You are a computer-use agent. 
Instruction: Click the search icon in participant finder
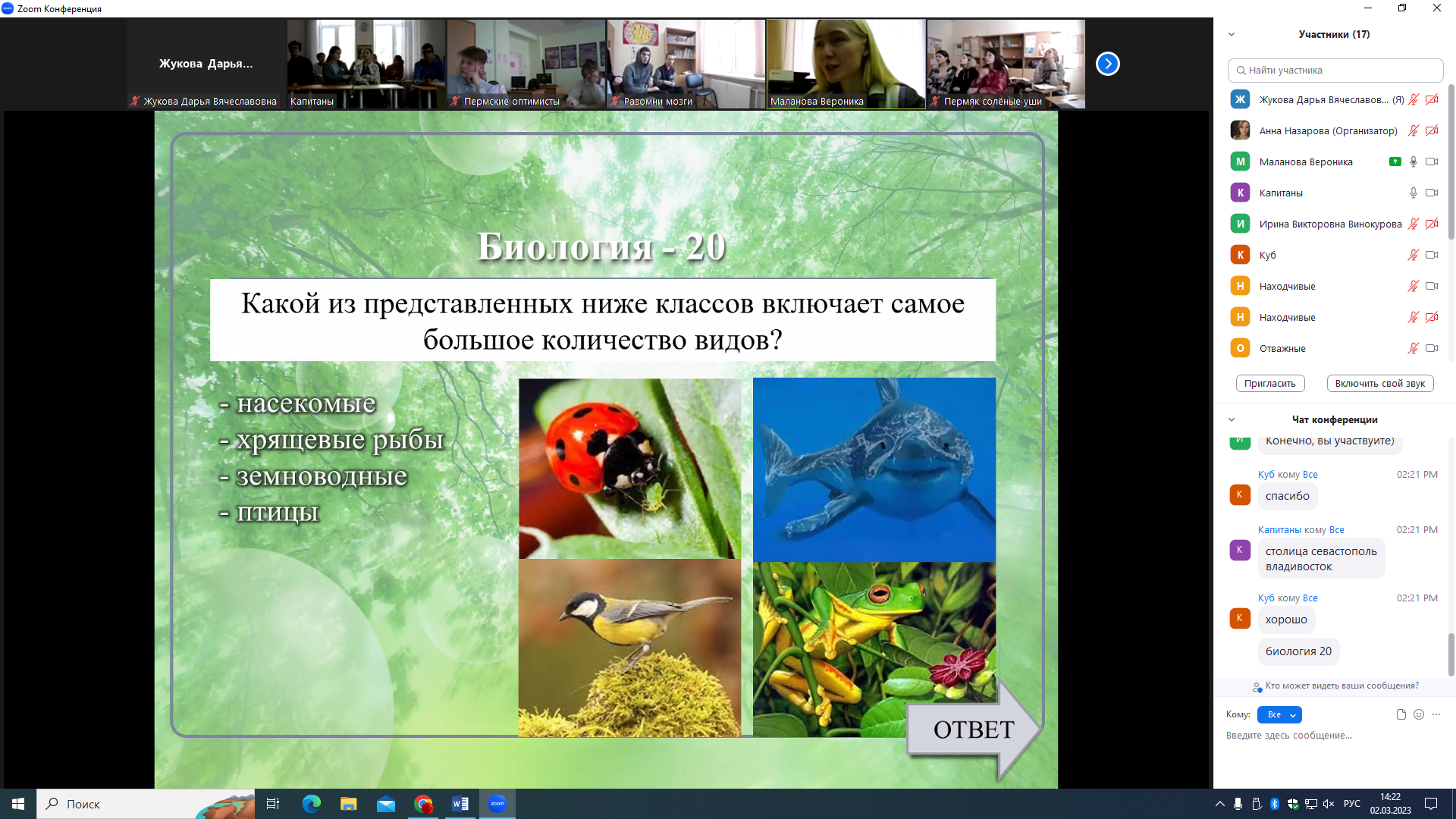click(x=1241, y=71)
